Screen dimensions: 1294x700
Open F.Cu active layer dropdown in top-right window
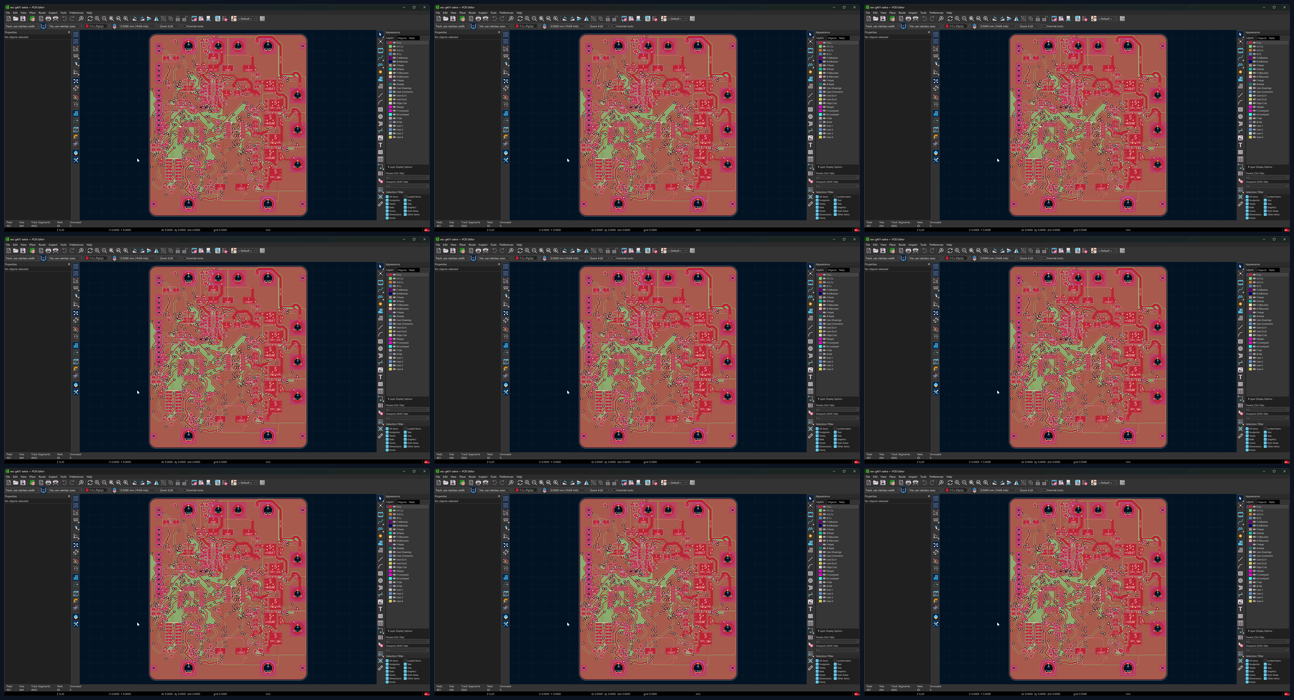(956, 26)
